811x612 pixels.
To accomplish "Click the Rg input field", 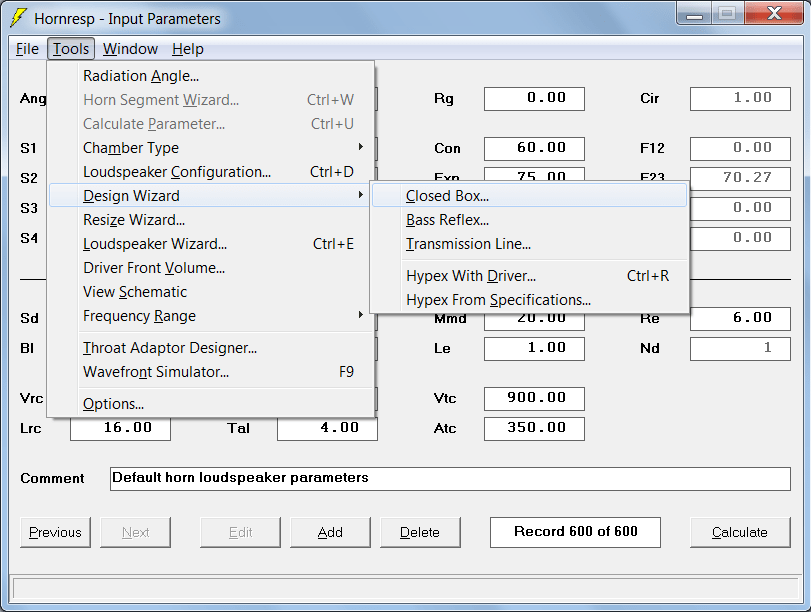I will click(534, 98).
